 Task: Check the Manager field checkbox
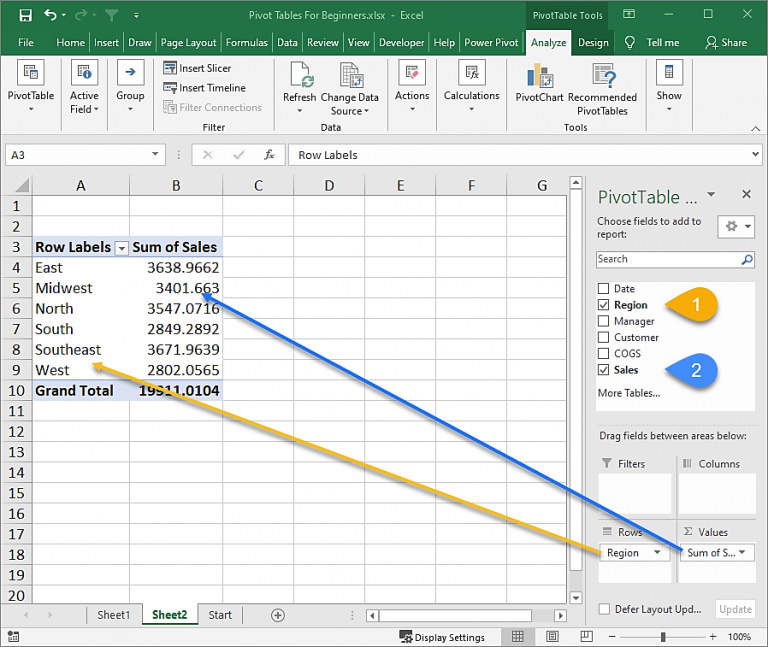click(x=603, y=321)
